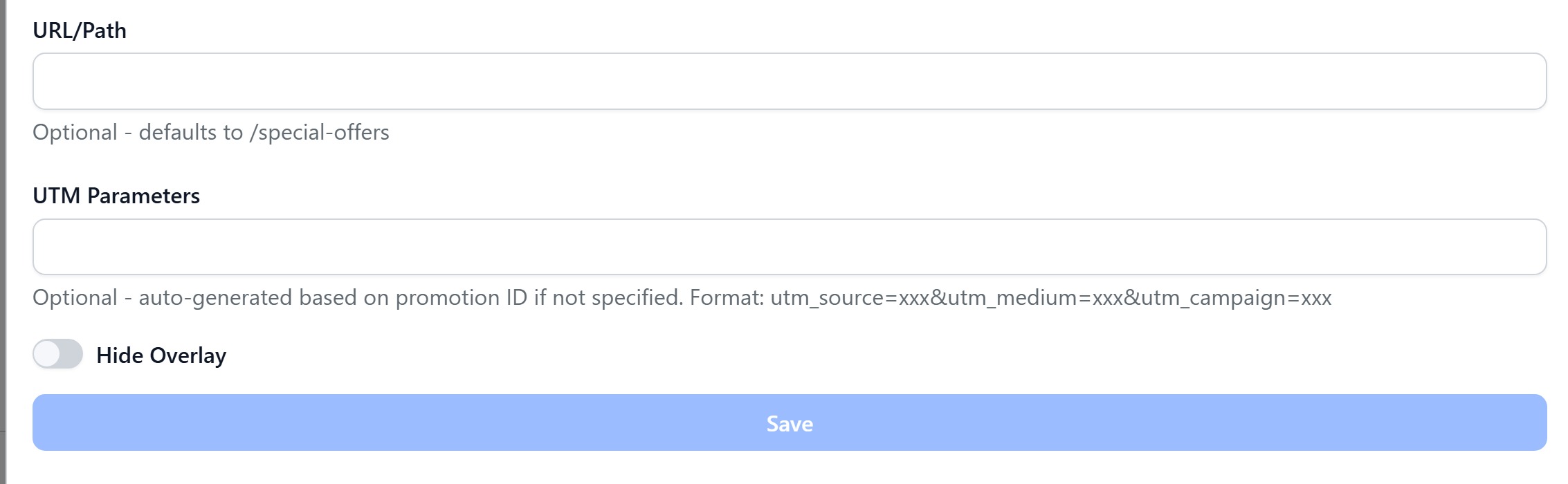Click the word 'Format:' in UTM hint
The height and width of the screenshot is (484, 1568).
(727, 298)
